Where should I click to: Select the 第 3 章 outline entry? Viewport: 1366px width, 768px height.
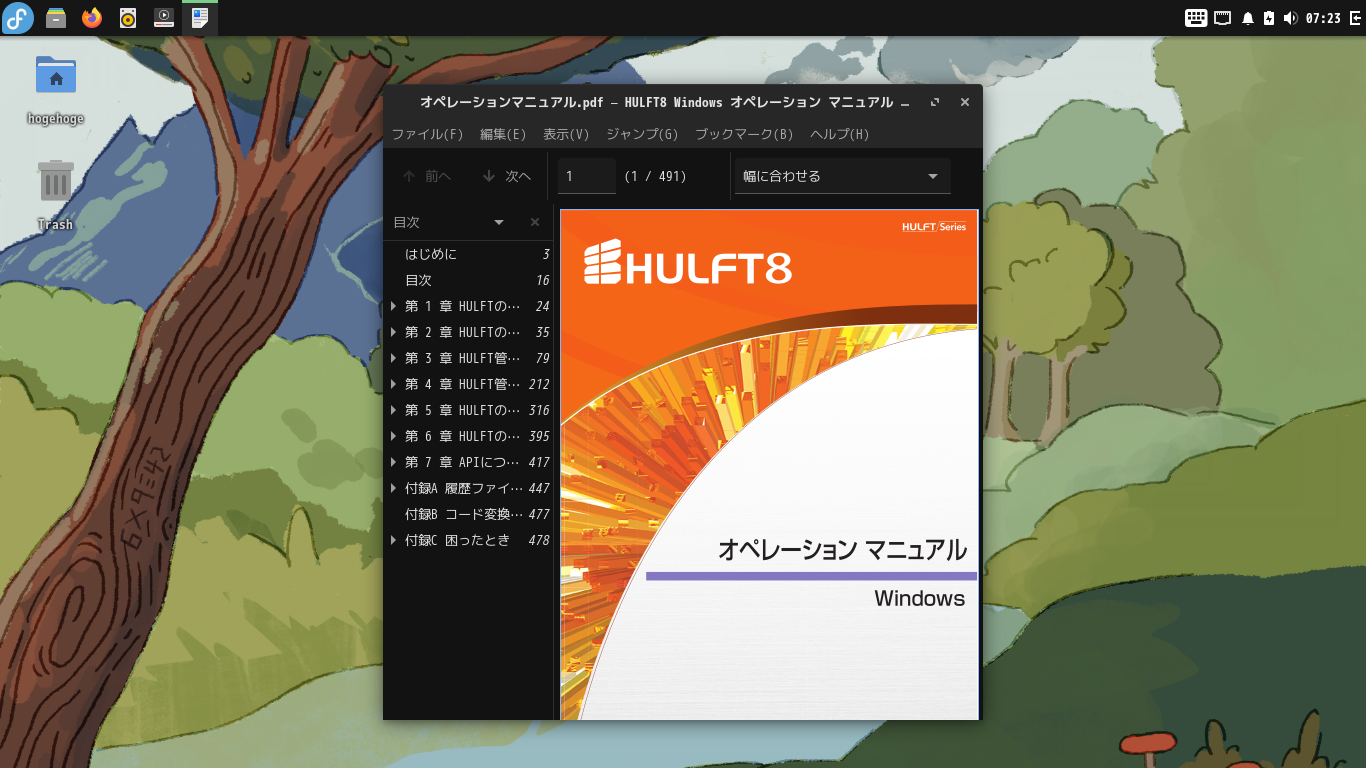469,358
